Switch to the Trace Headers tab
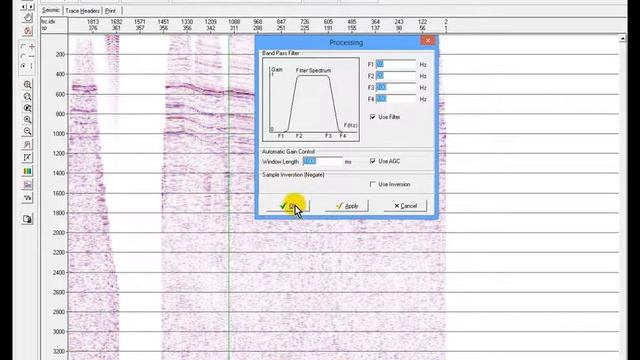 pos(82,11)
